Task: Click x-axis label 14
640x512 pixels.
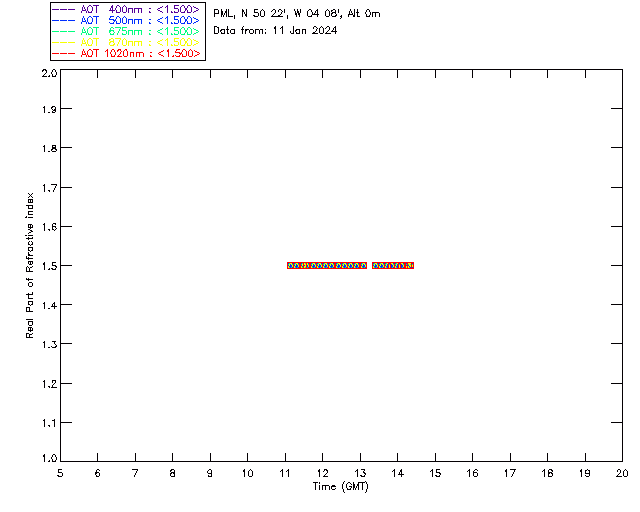Action: tap(398, 473)
